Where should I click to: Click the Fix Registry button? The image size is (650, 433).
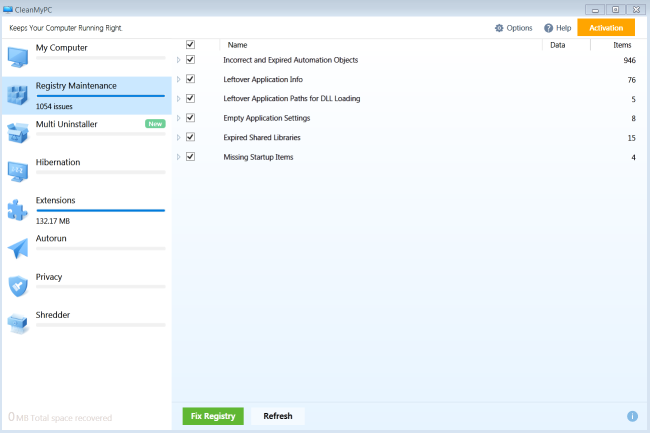pyautogui.click(x=213, y=416)
